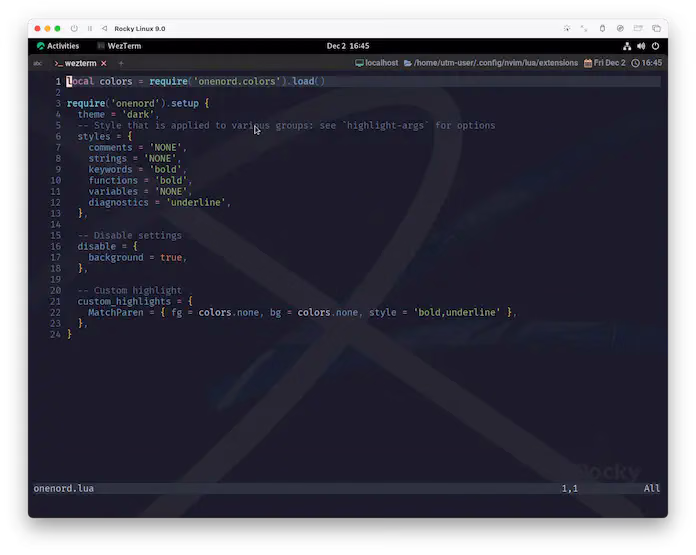
Task: Click 'onenord.colors' string on line 1
Action: click(237, 81)
